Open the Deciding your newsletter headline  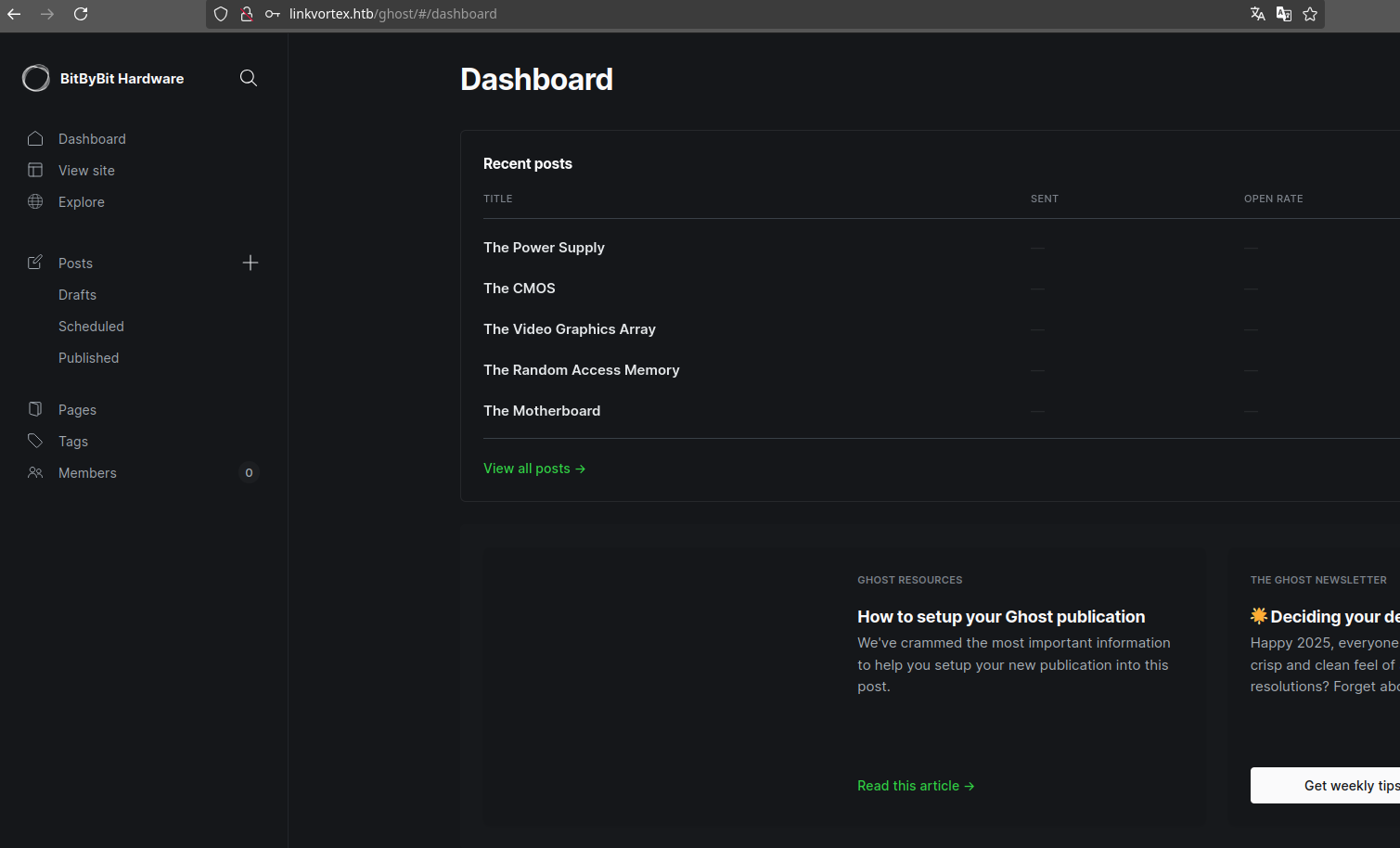point(1325,617)
